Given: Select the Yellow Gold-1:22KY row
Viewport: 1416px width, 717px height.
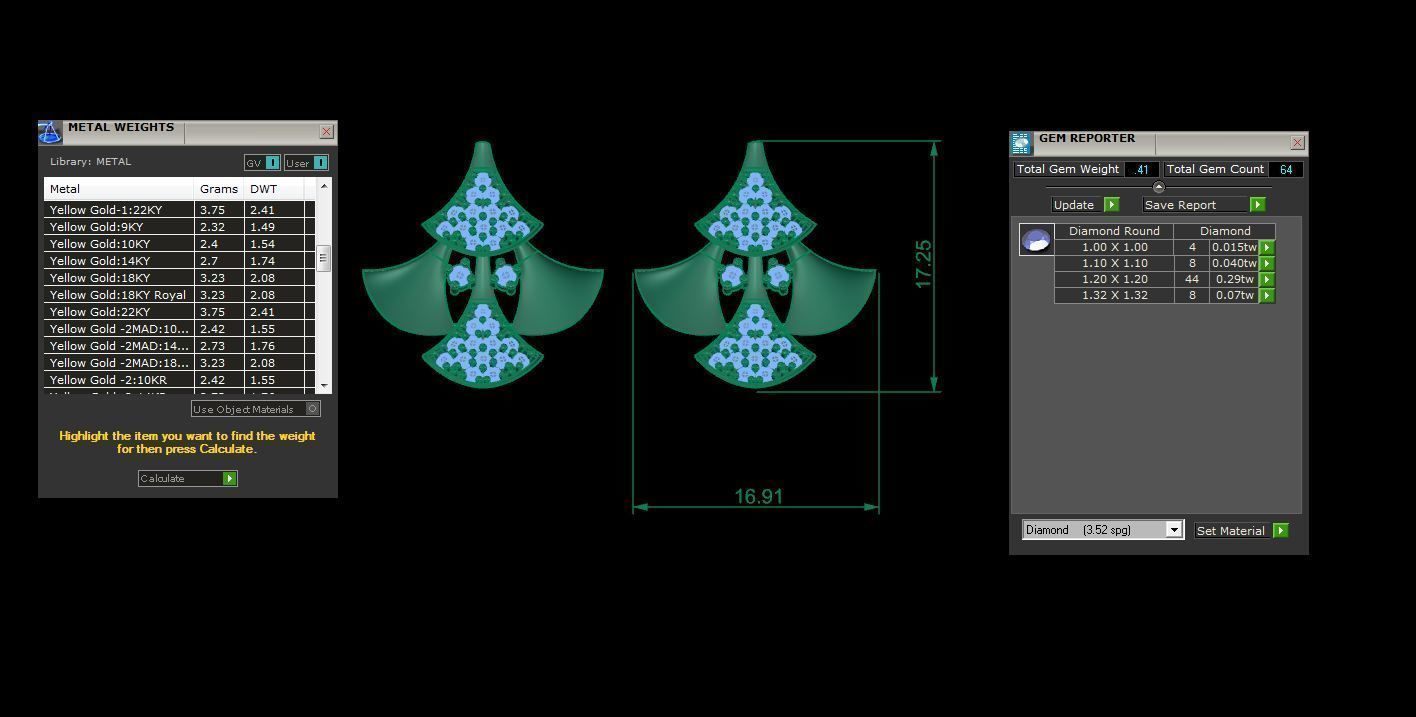Looking at the screenshot, I should tap(179, 210).
